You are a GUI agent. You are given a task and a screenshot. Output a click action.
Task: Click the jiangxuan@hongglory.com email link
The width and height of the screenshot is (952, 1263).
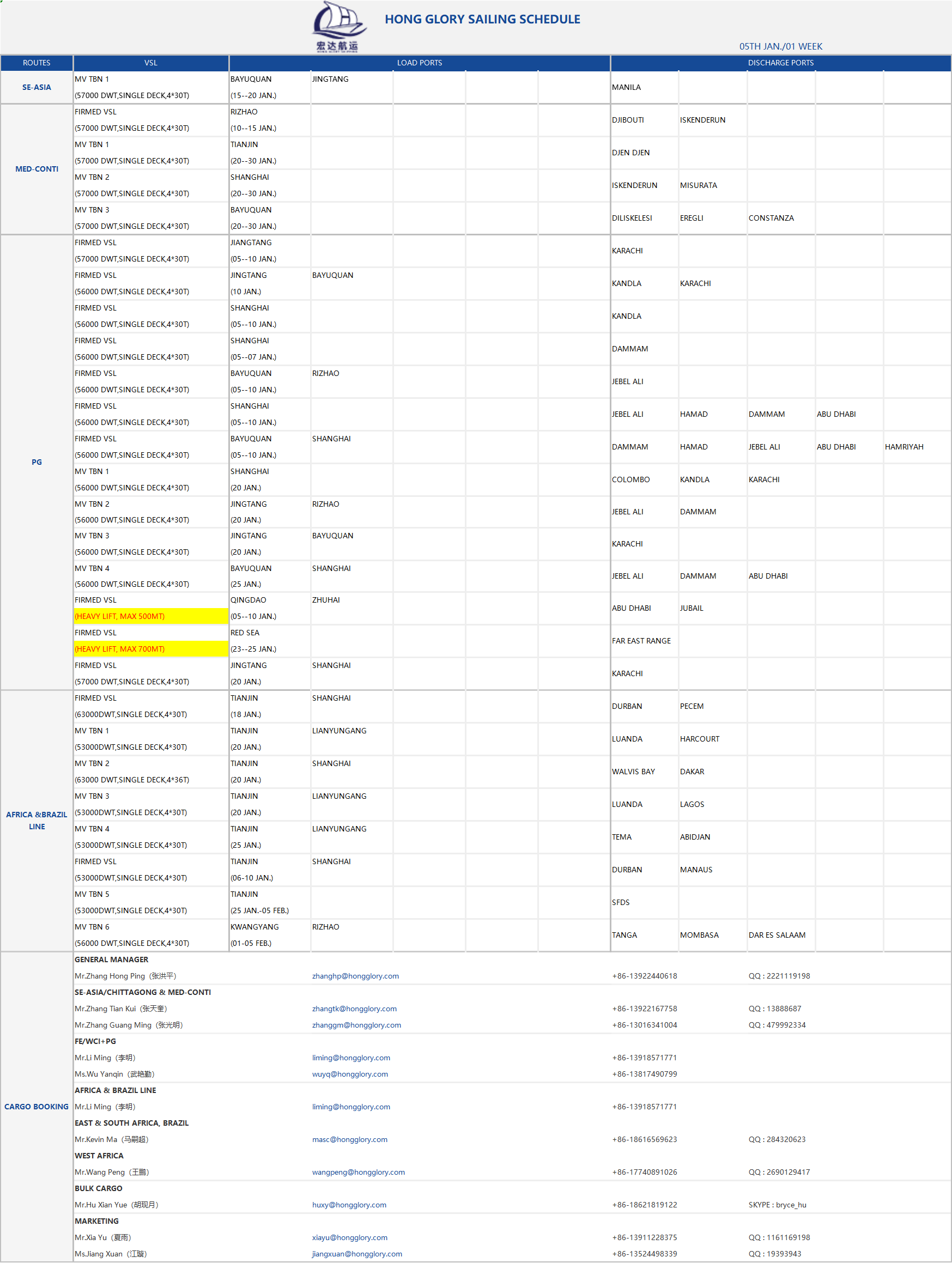click(x=357, y=1254)
